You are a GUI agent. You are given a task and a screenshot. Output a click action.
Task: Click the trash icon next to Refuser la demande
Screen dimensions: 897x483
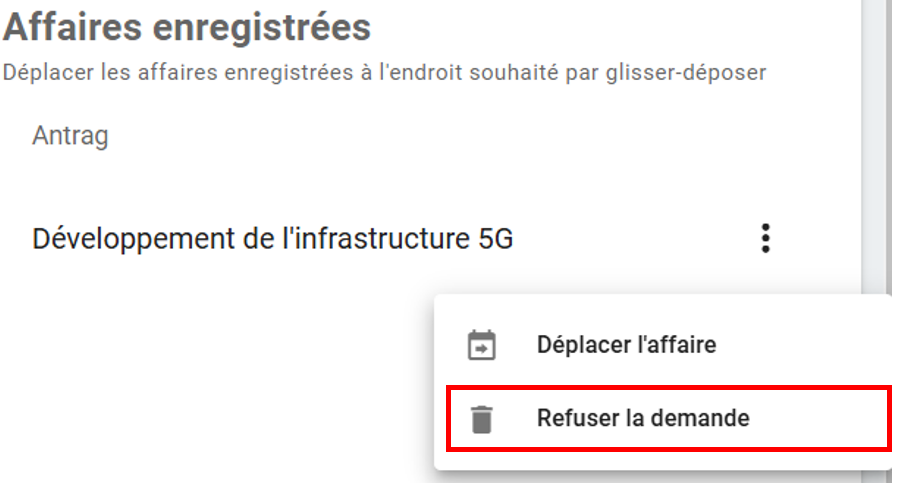[x=482, y=418]
